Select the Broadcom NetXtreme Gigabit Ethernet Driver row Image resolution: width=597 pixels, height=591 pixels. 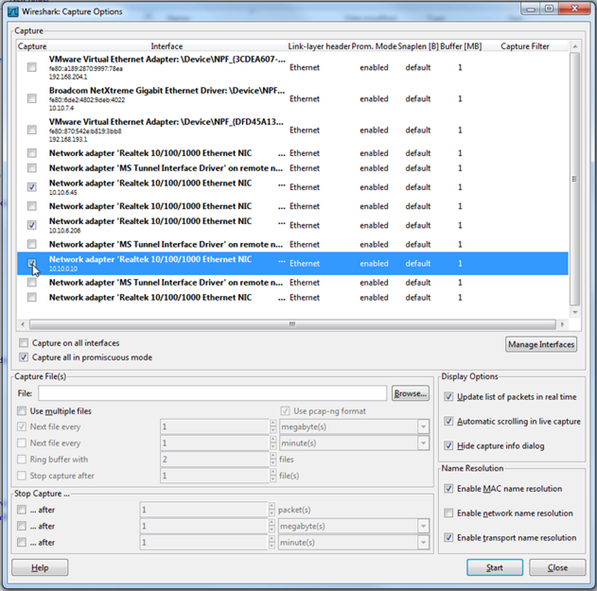pos(292,99)
